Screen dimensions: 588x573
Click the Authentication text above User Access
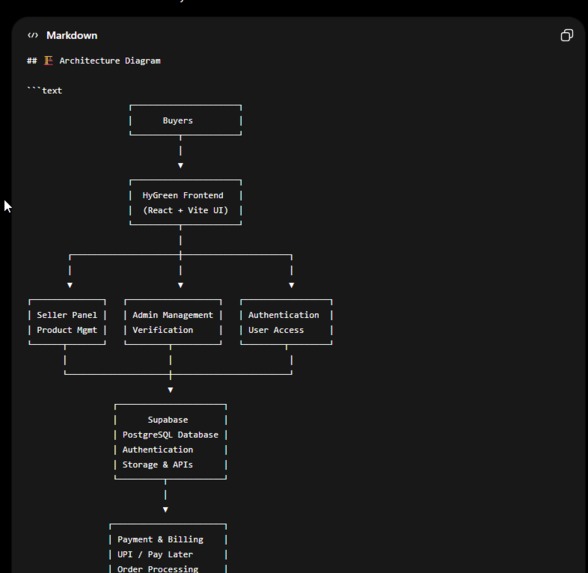284,315
